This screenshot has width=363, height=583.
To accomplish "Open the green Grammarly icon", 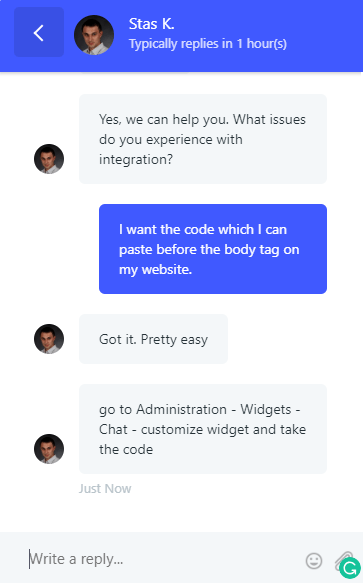I will (x=350, y=568).
